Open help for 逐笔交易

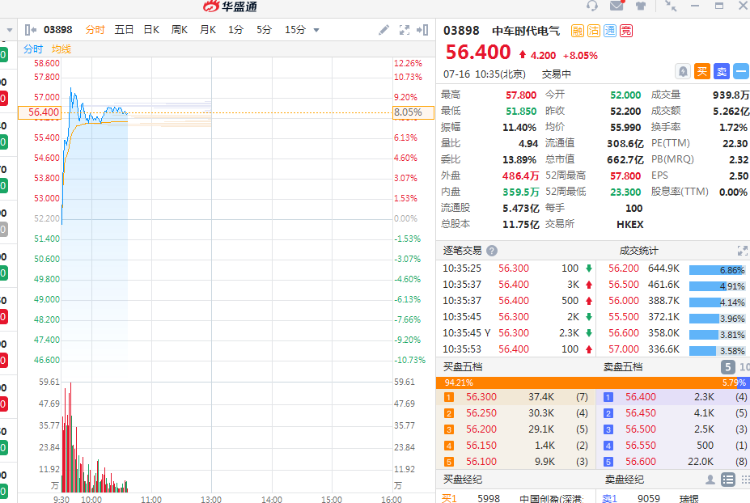pyautogui.click(x=492, y=251)
